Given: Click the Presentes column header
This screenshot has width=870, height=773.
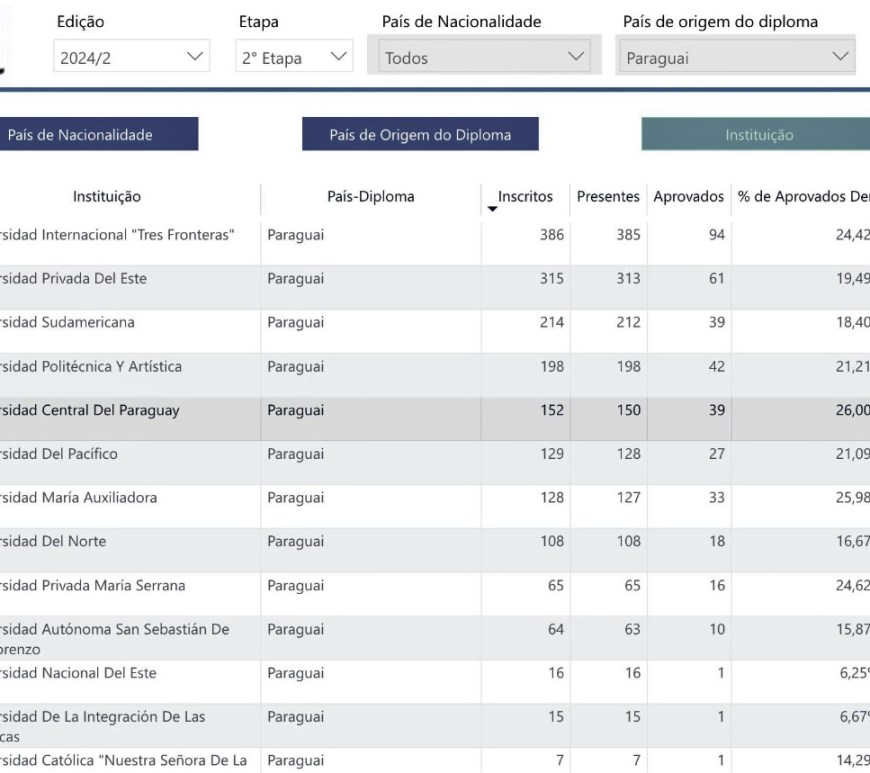Looking at the screenshot, I should click(x=608, y=197).
